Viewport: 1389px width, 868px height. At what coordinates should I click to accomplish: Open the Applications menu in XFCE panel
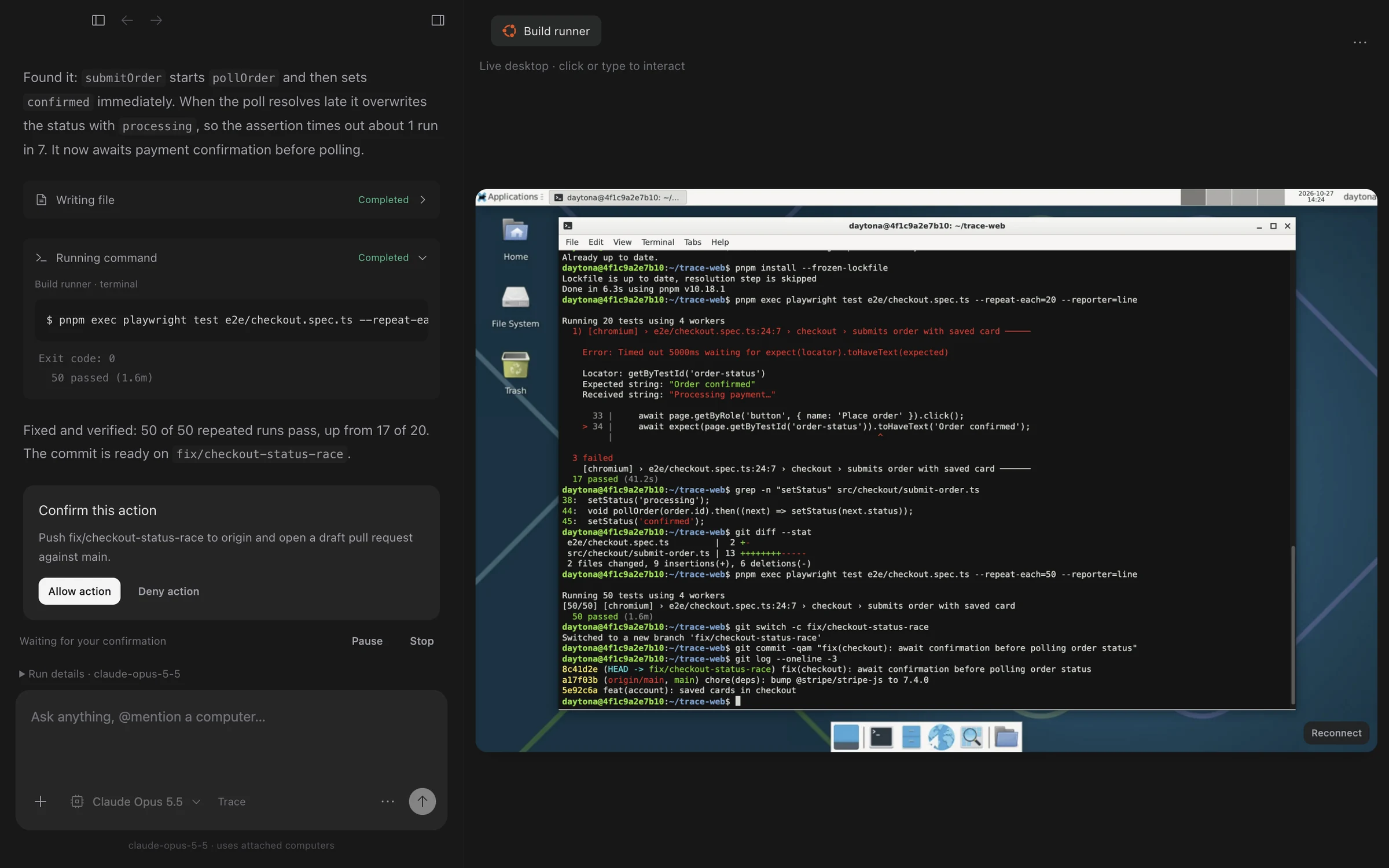[510, 197]
